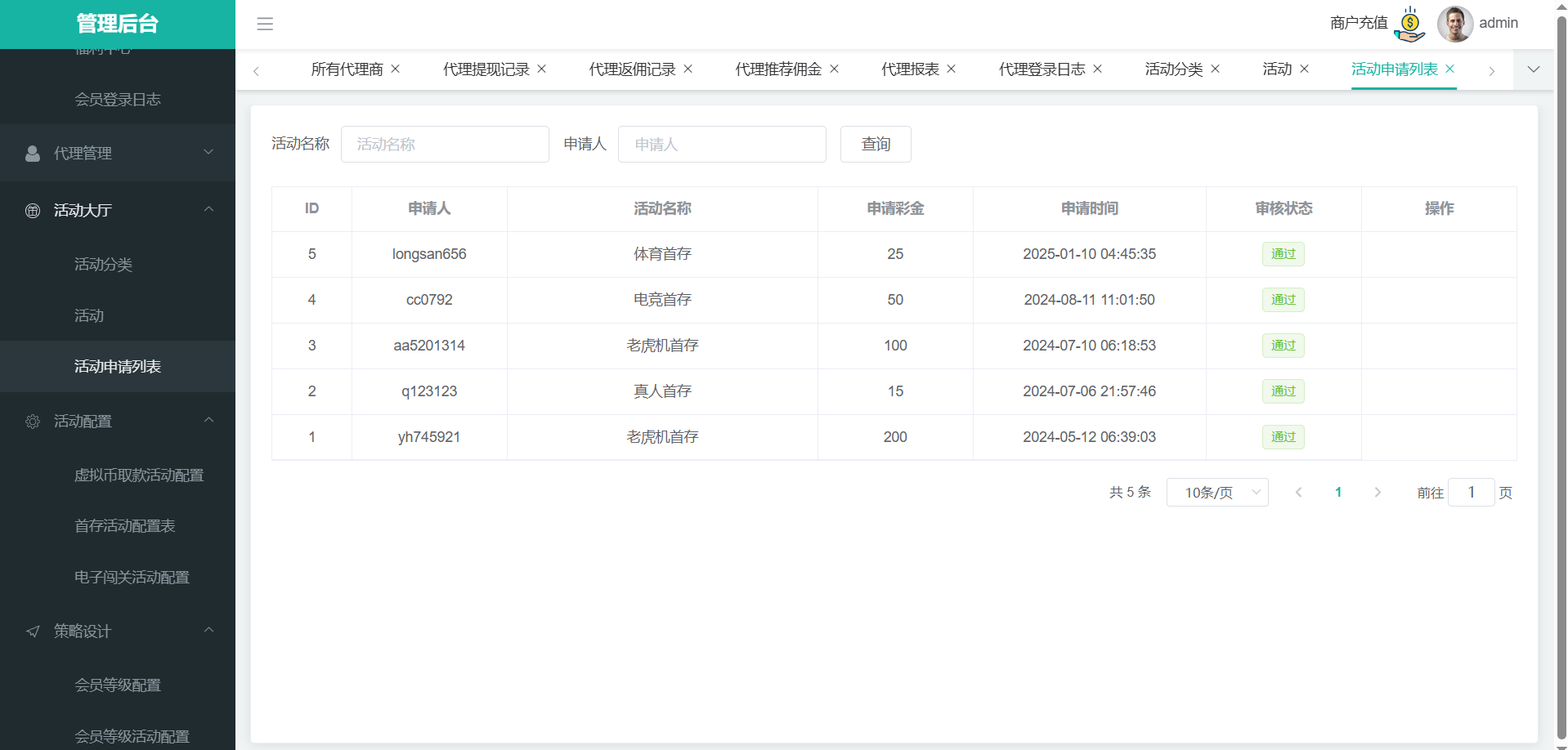Screen dimensions: 1568x750
Task: Click the 通过 status tag for longsan656
Action: [1283, 254]
